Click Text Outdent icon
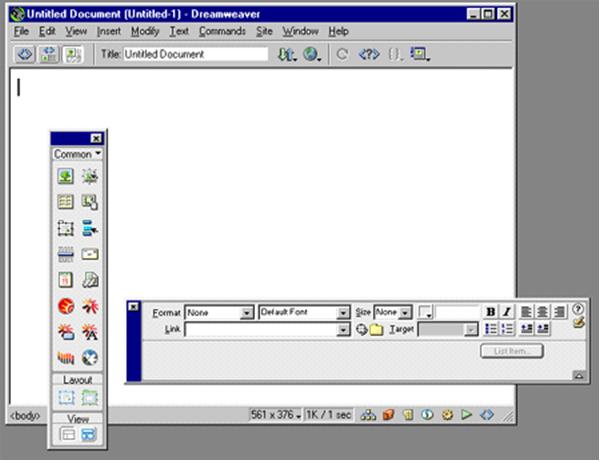Image resolution: width=600 pixels, height=461 pixels. tap(526, 329)
